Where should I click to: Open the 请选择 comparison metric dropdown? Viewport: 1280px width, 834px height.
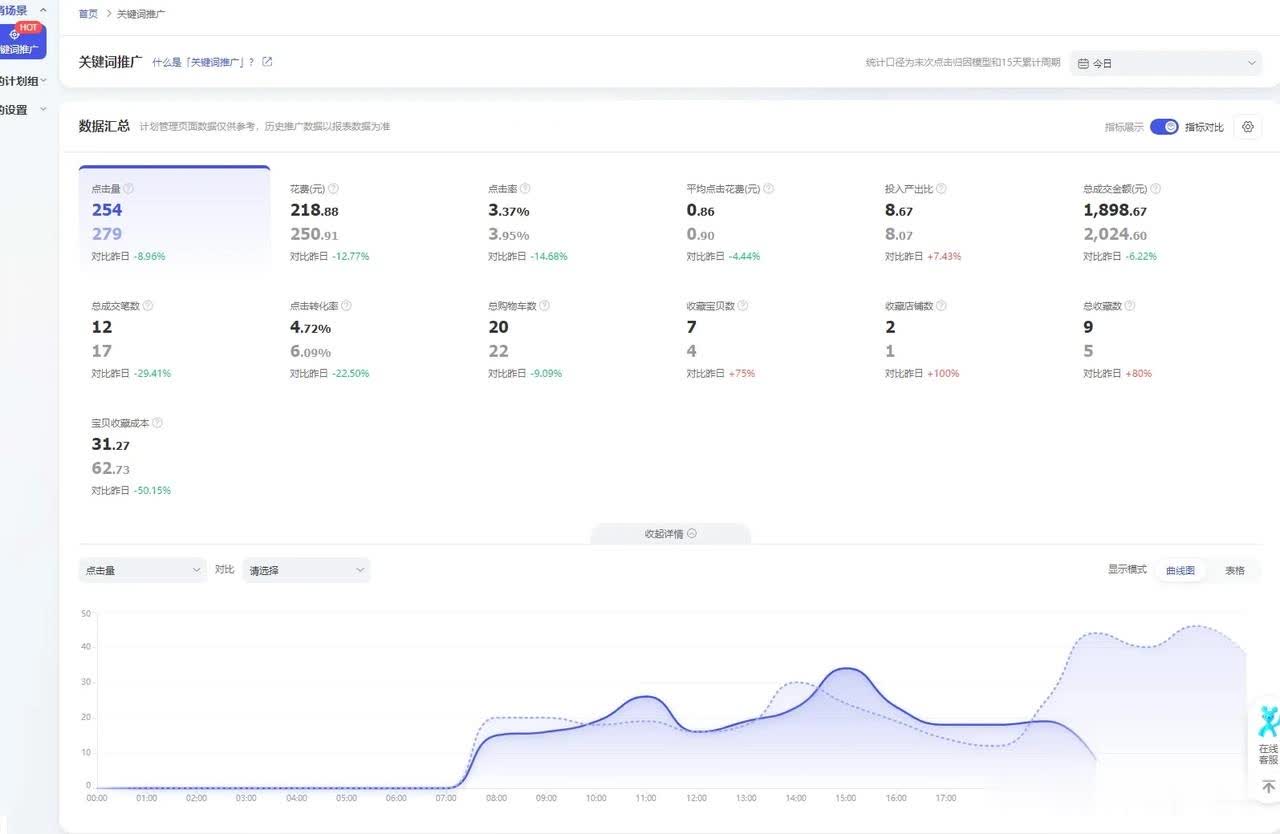point(306,570)
